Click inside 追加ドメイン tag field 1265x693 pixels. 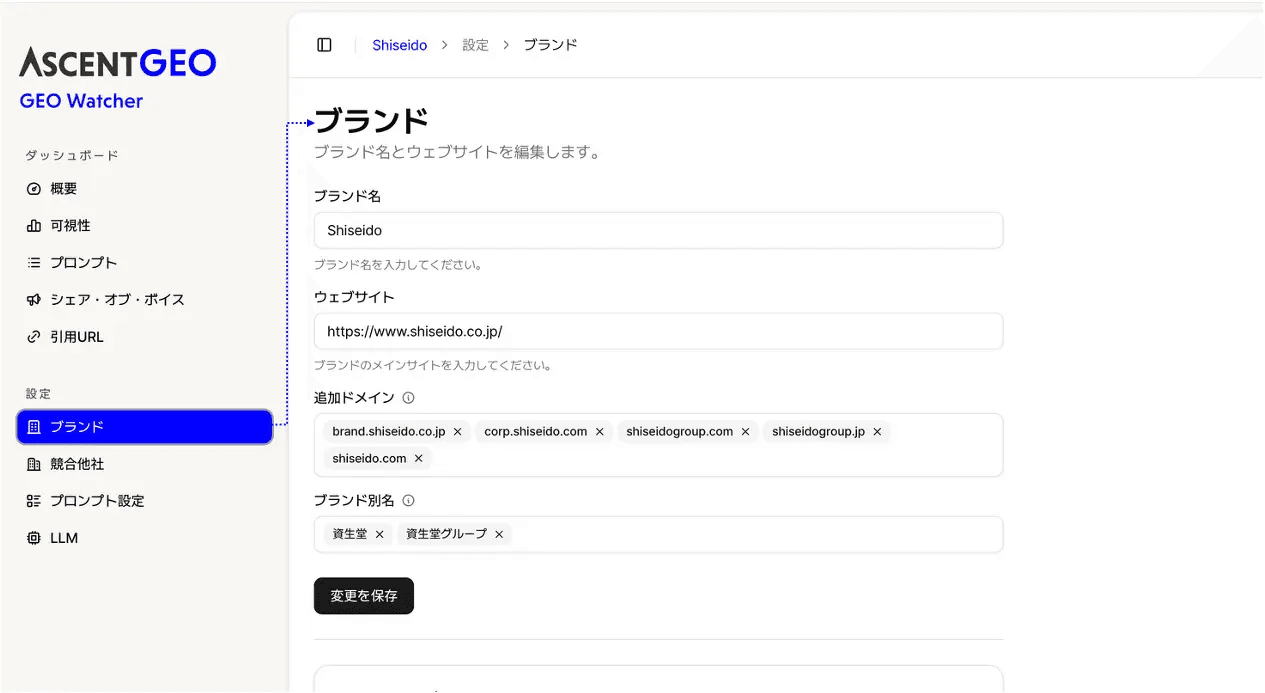pyautogui.click(x=658, y=445)
